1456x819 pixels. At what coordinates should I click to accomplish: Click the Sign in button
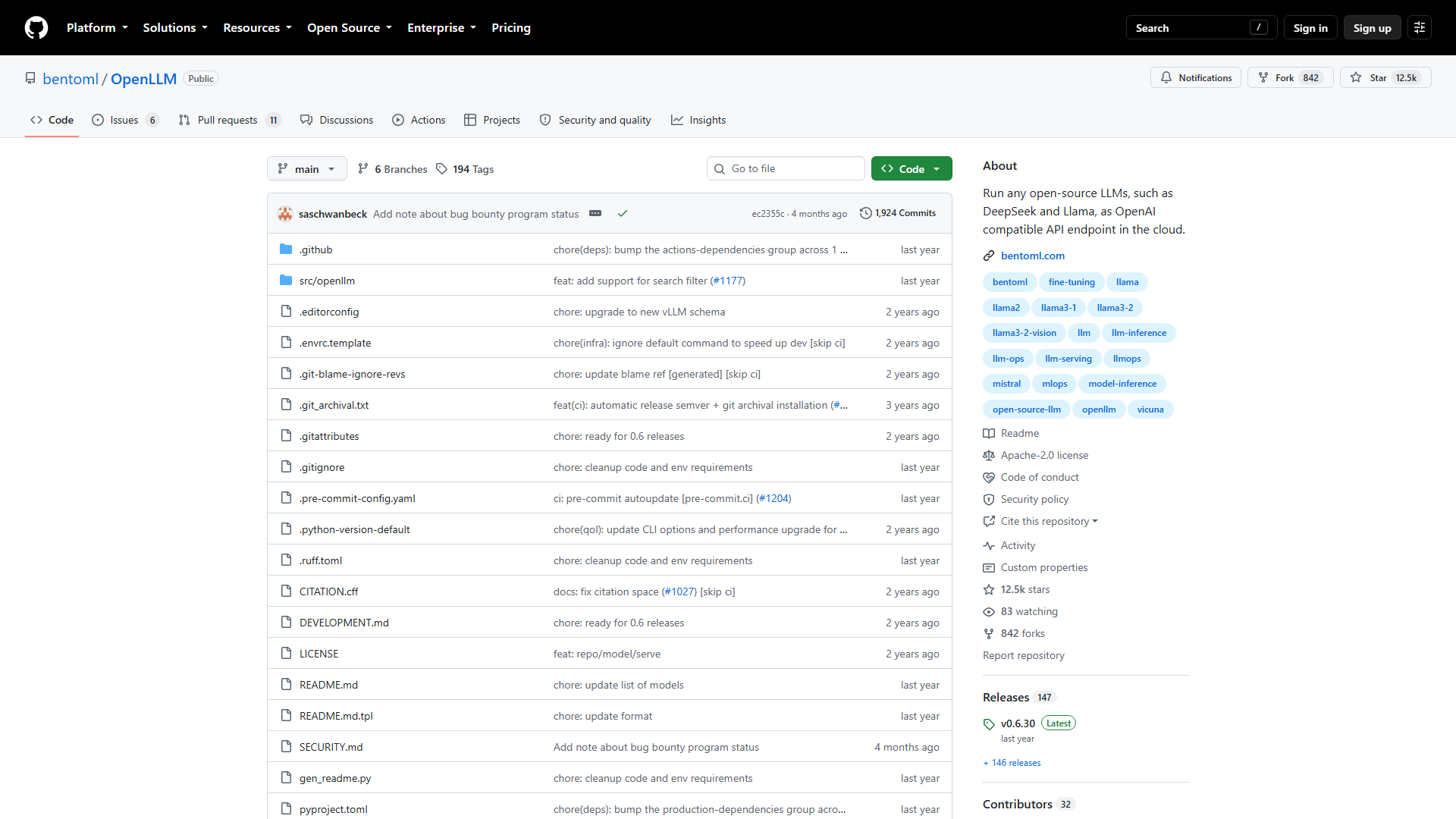coord(1310,28)
